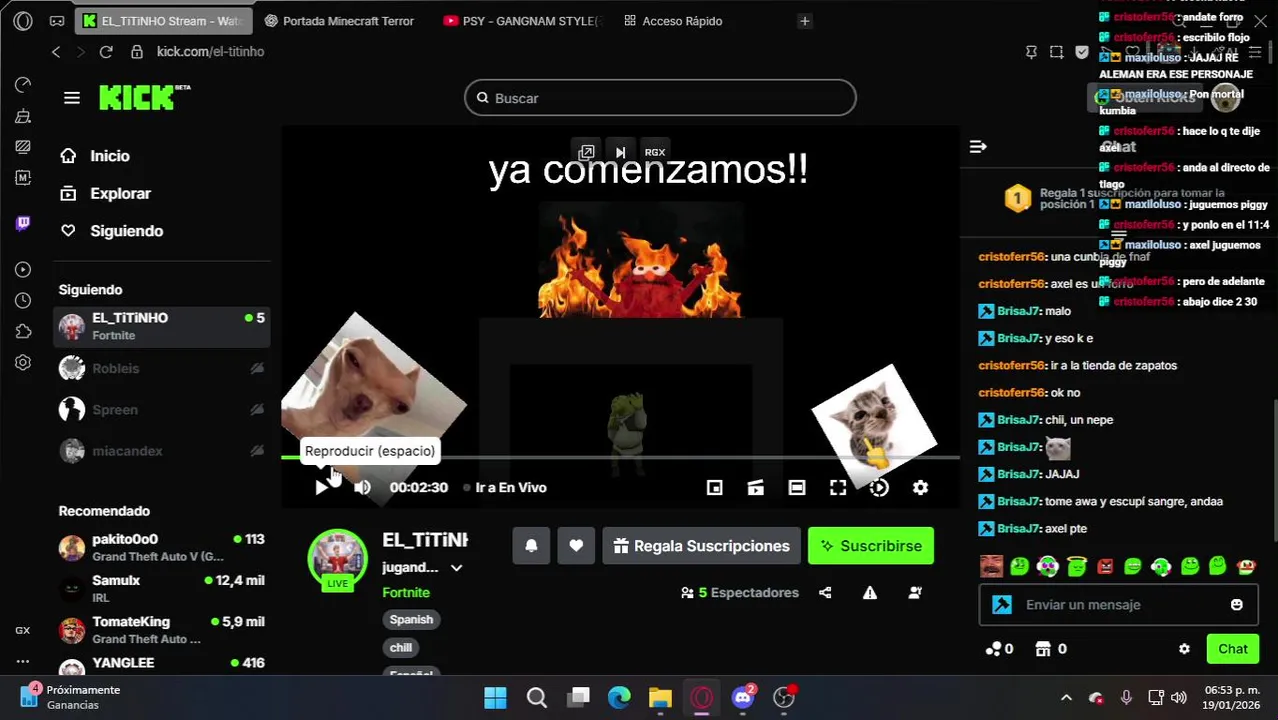Open a new browser tab with plus

[x=804, y=20]
